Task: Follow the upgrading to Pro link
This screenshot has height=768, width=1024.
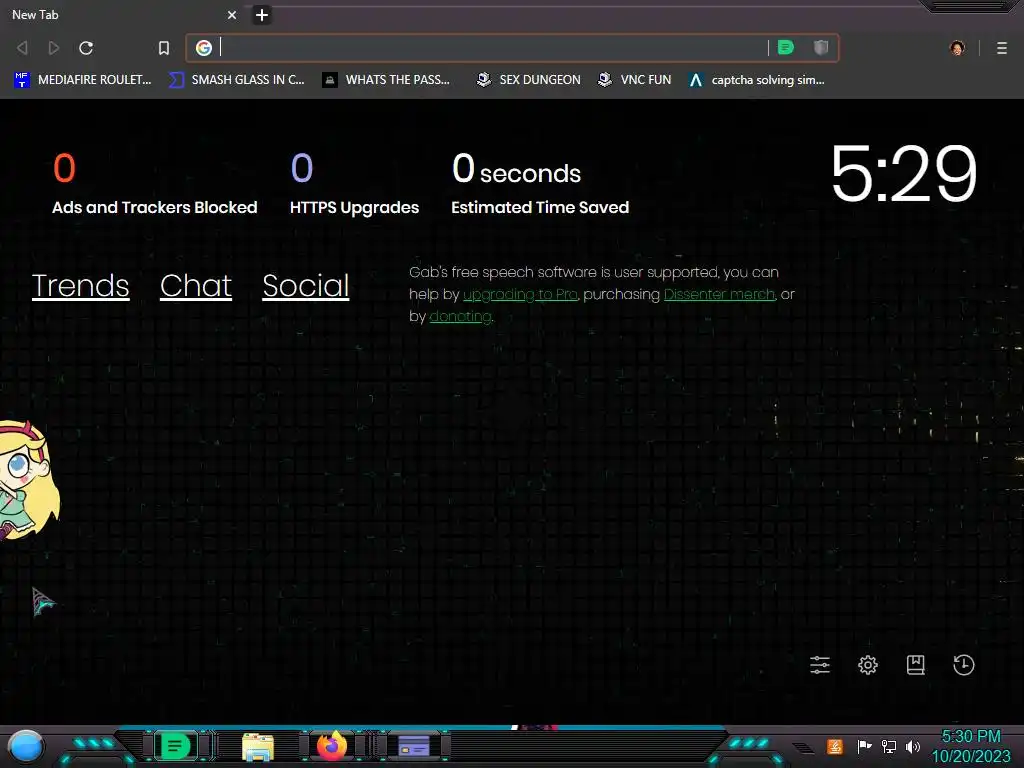Action: pos(520,295)
